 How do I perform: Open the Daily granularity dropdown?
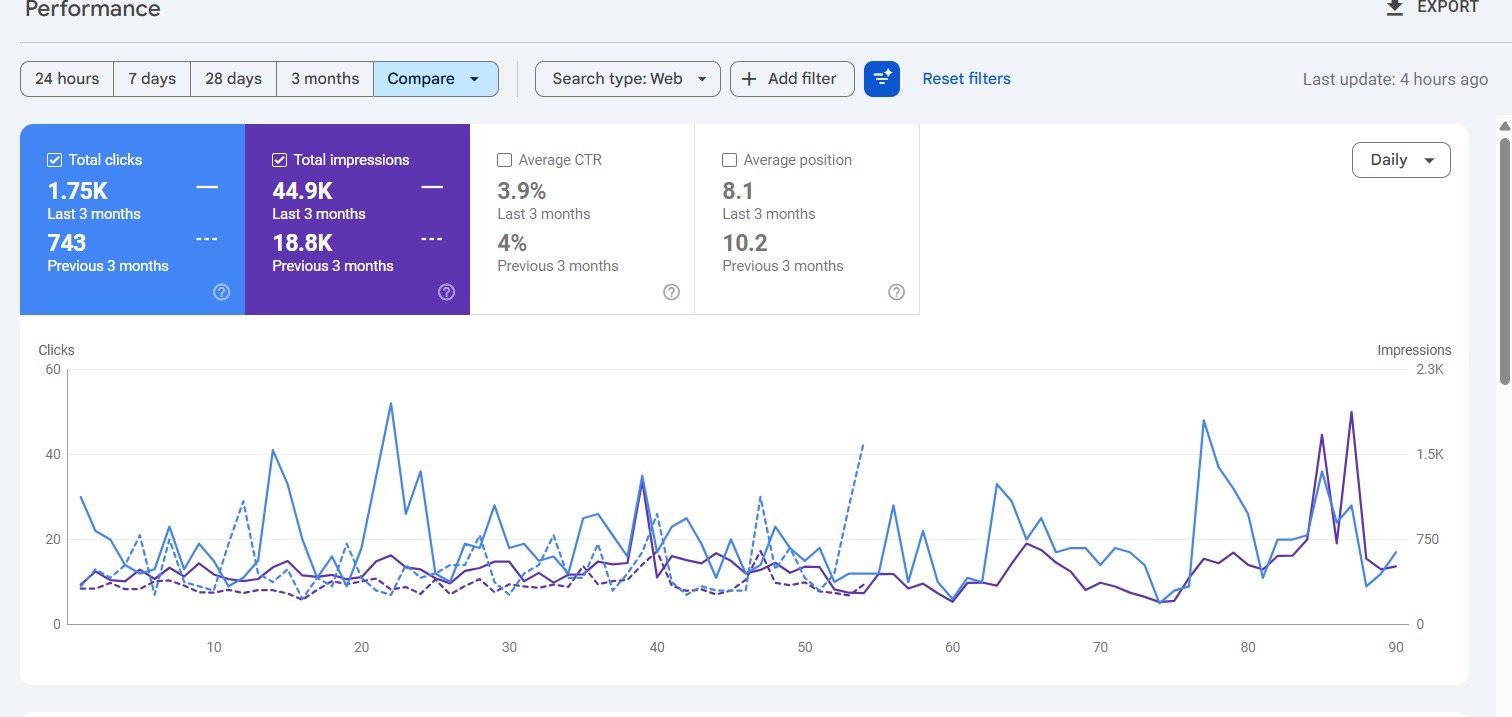coord(1400,160)
